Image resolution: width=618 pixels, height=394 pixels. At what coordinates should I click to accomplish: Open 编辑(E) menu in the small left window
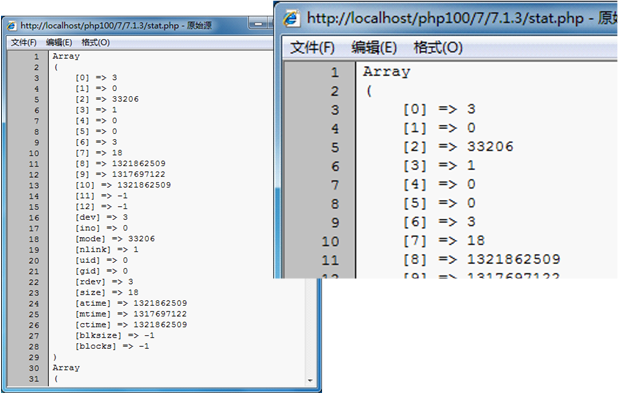(59, 43)
